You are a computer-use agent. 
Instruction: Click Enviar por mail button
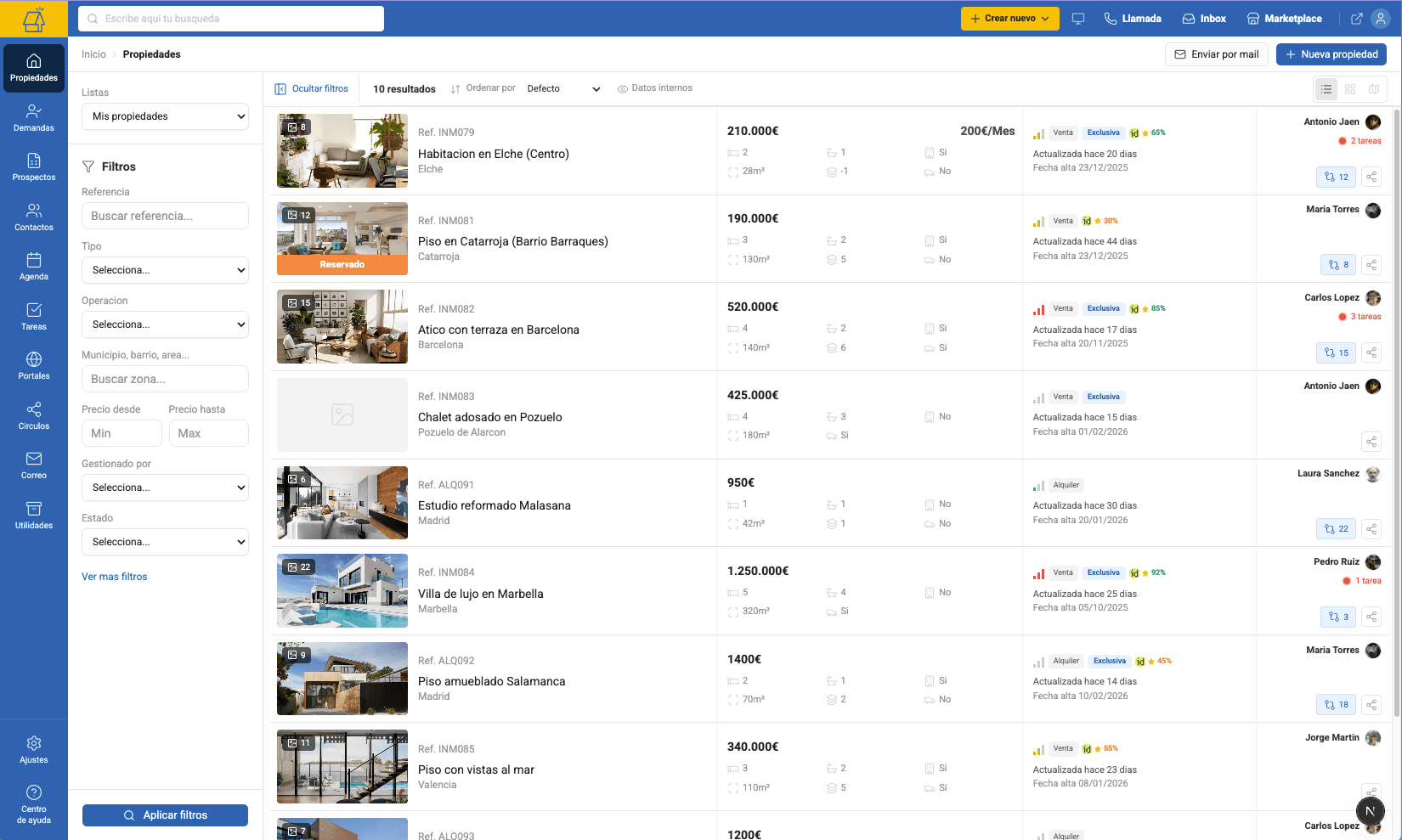point(1217,54)
